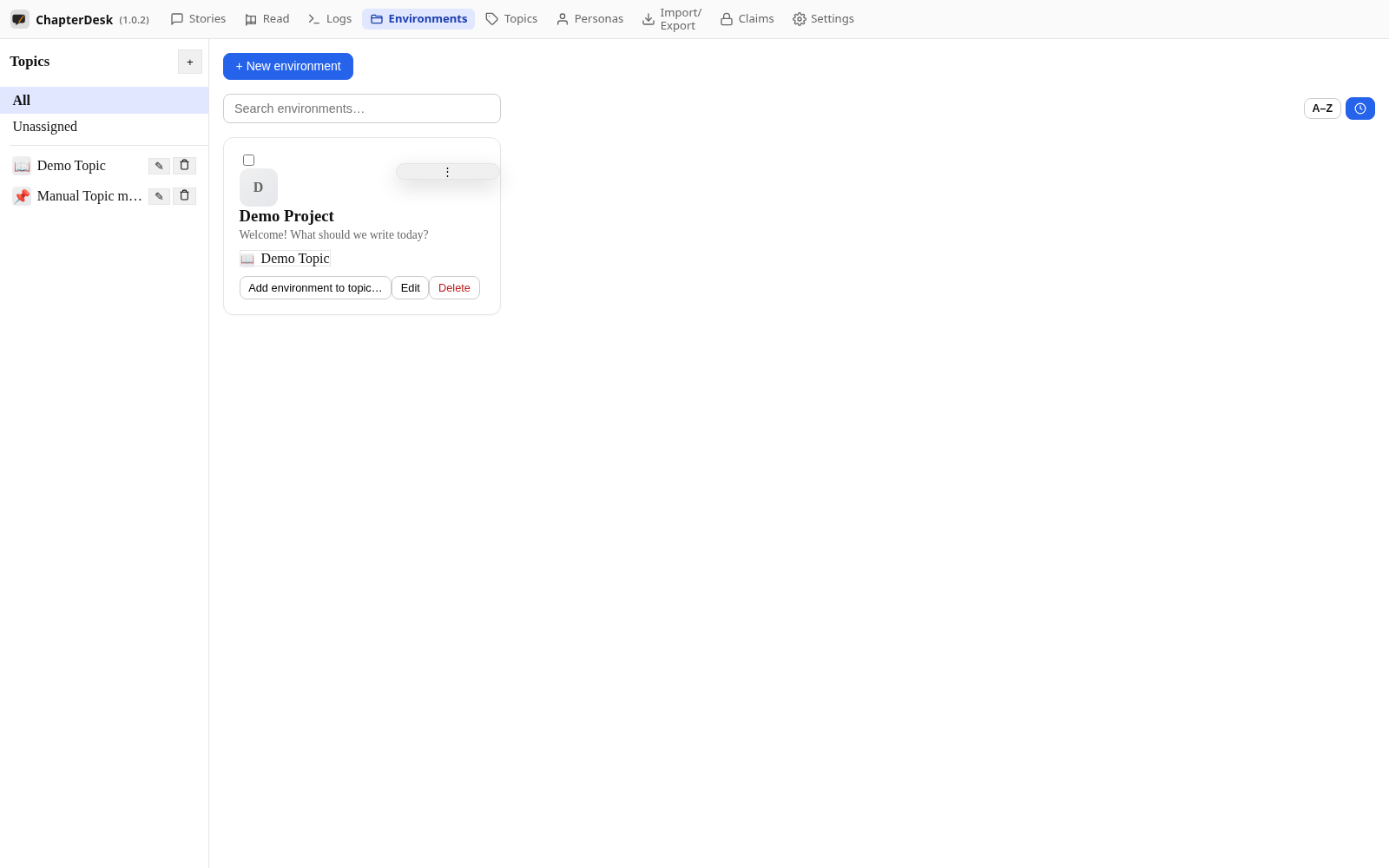Viewport: 1389px width, 868px height.
Task: Select All in Topics sidebar
Action: (104, 101)
